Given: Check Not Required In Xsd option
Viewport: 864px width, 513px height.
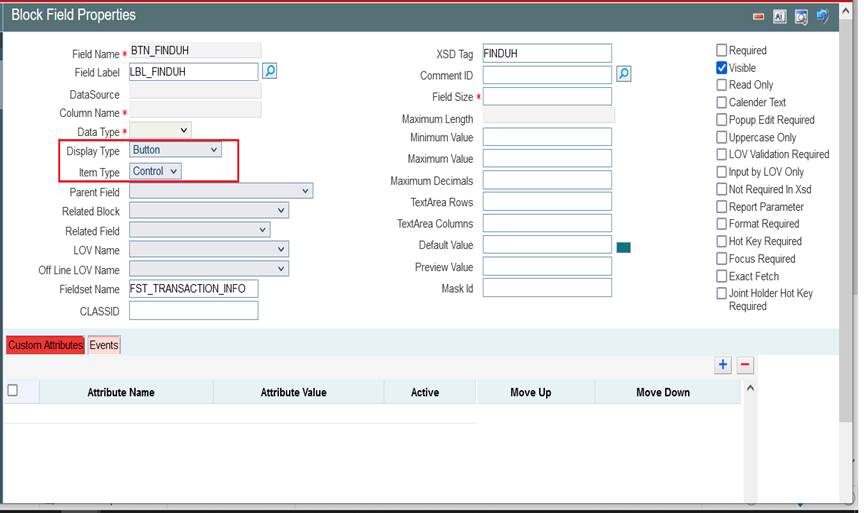Looking at the screenshot, I should [721, 189].
